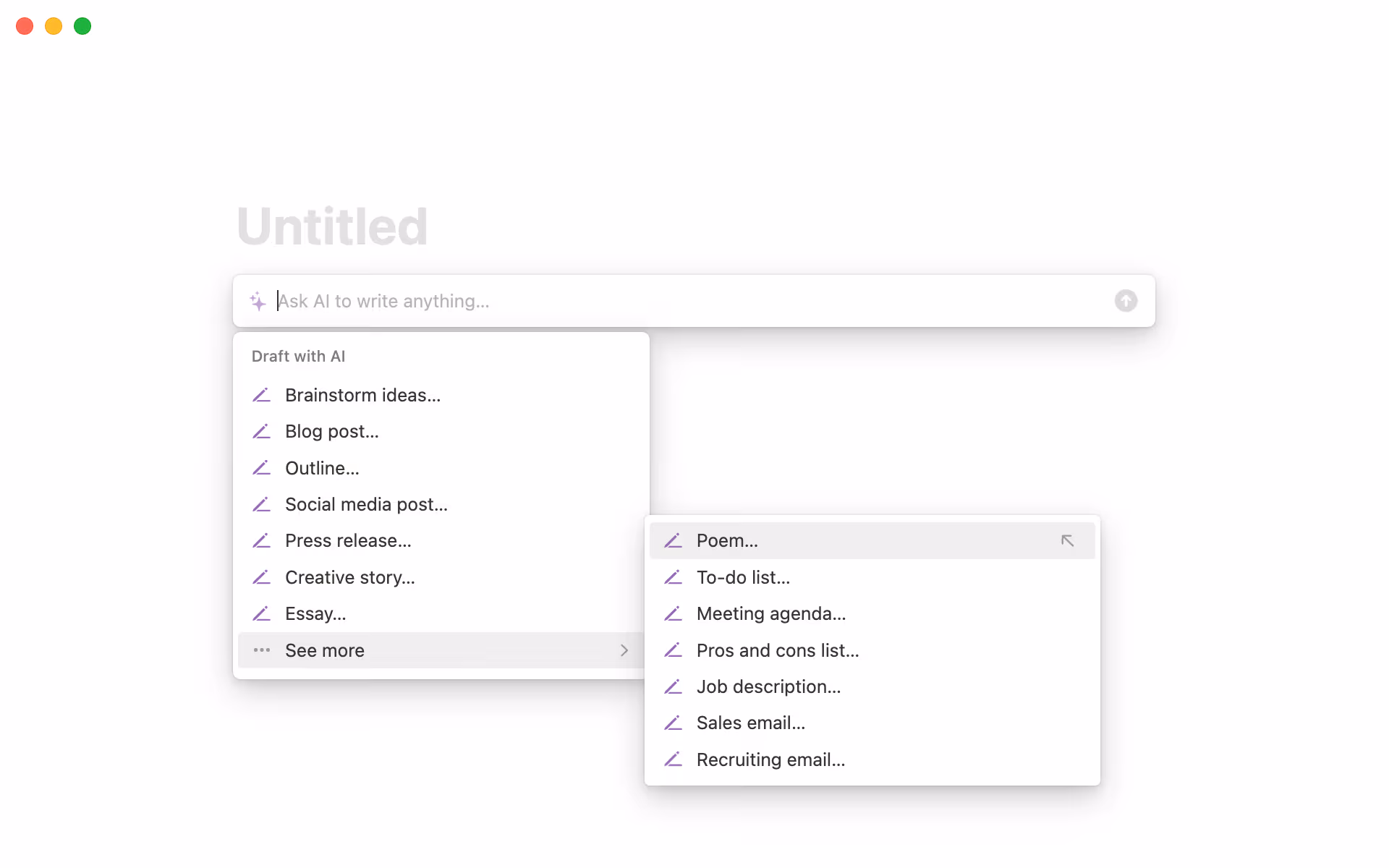Select Recruiting email option

pyautogui.click(x=872, y=759)
